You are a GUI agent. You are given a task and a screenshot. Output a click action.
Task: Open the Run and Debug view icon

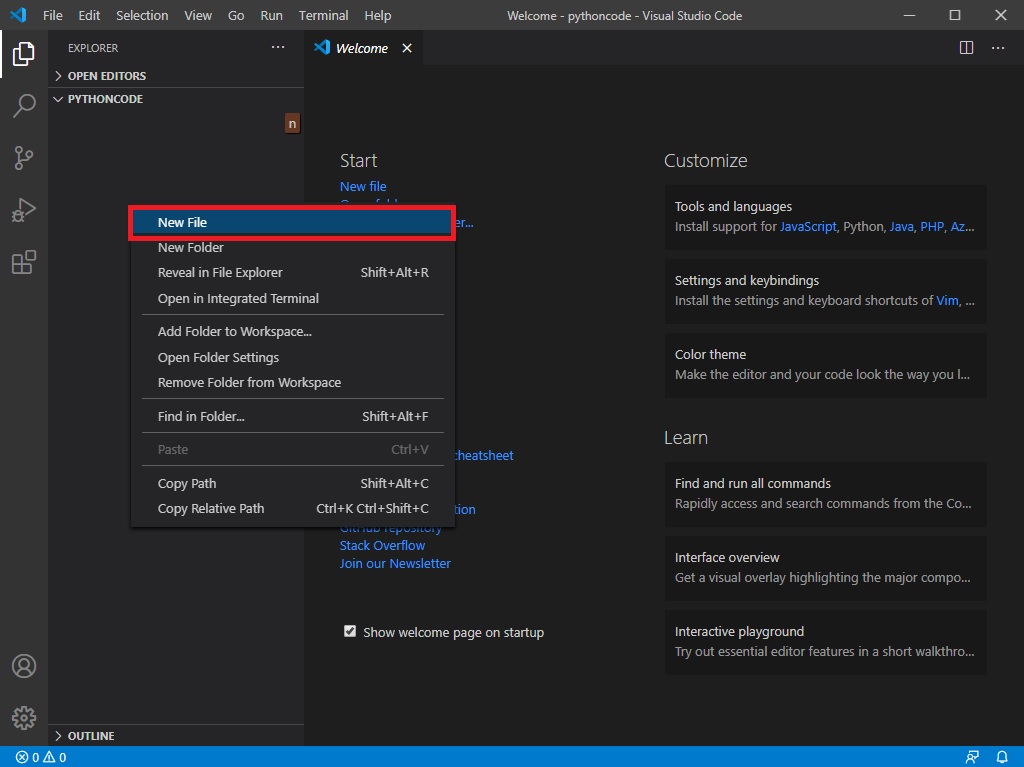tap(24, 210)
